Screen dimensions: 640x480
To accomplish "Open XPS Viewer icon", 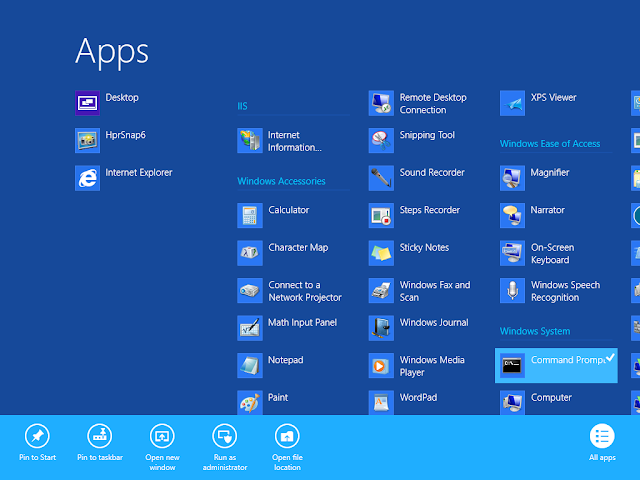I will [513, 103].
